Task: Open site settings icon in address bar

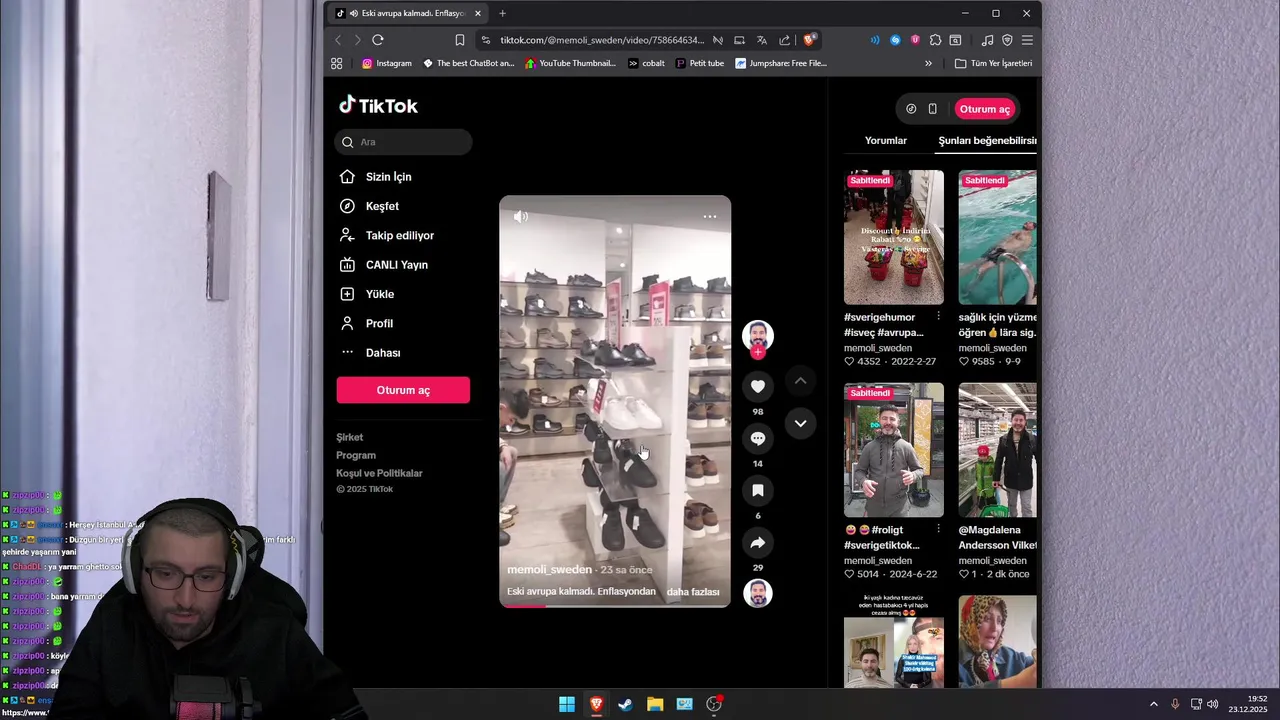Action: 485,40
